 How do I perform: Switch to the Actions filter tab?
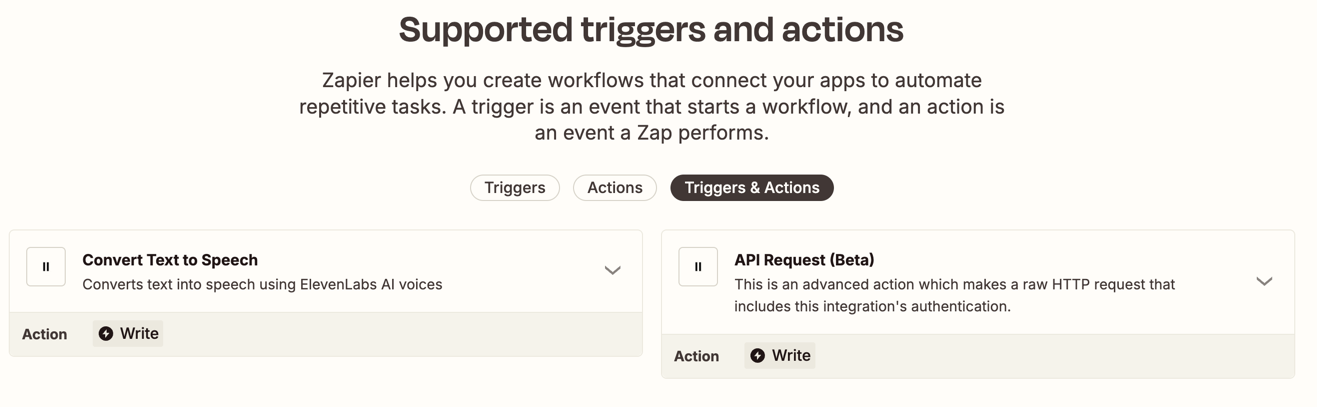point(615,188)
